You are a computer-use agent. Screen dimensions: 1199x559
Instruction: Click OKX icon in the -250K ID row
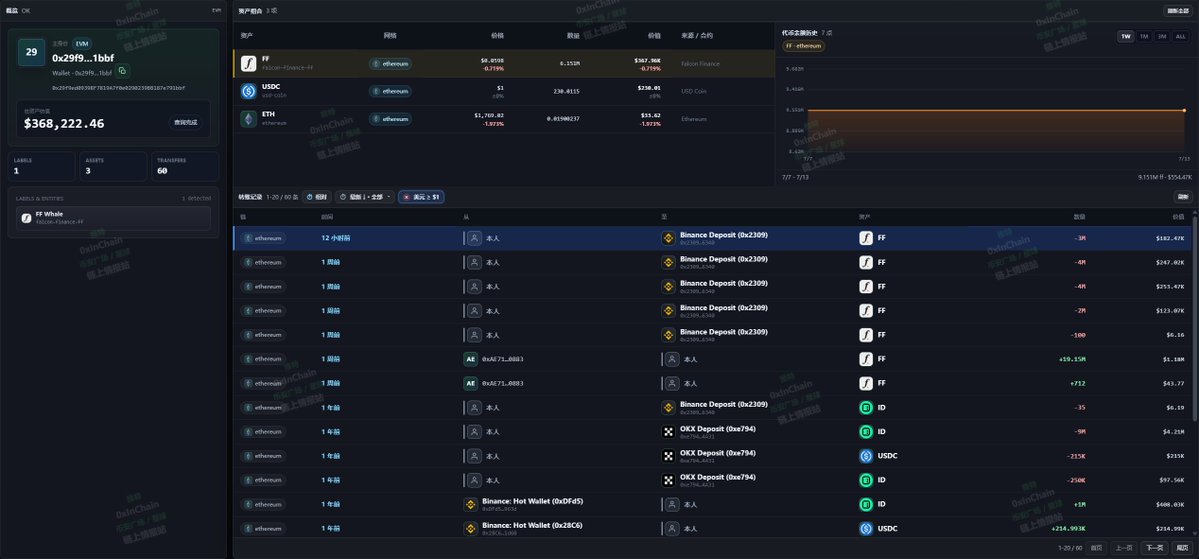pos(668,480)
